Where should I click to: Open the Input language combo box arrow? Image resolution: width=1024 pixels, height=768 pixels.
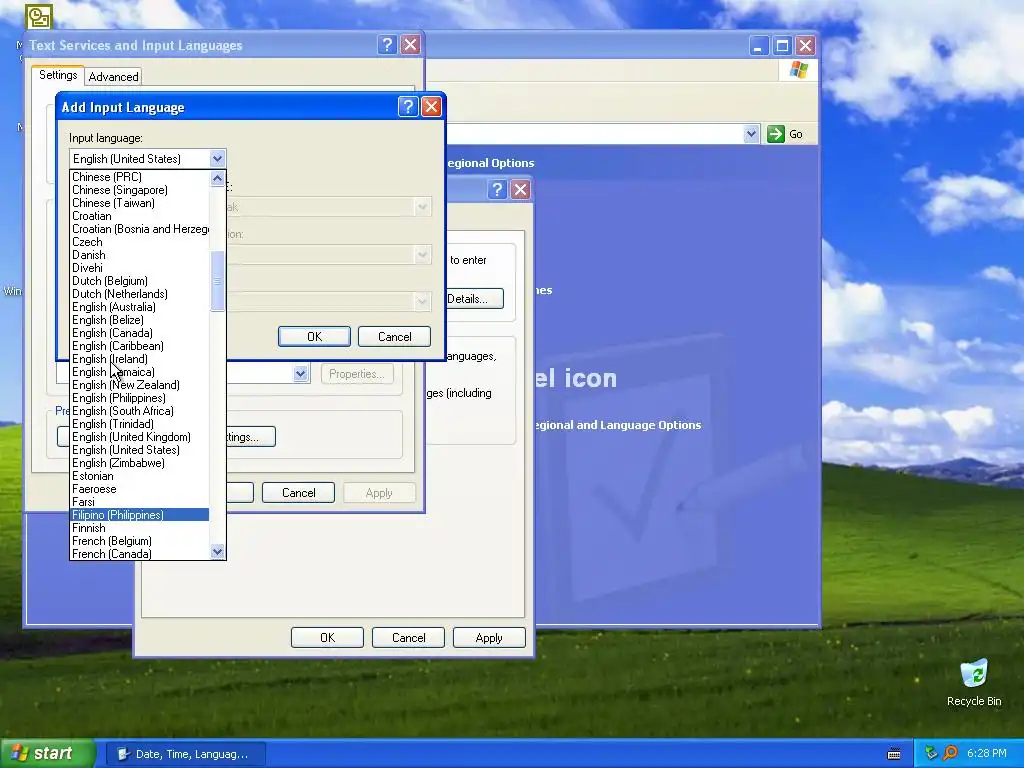point(217,159)
